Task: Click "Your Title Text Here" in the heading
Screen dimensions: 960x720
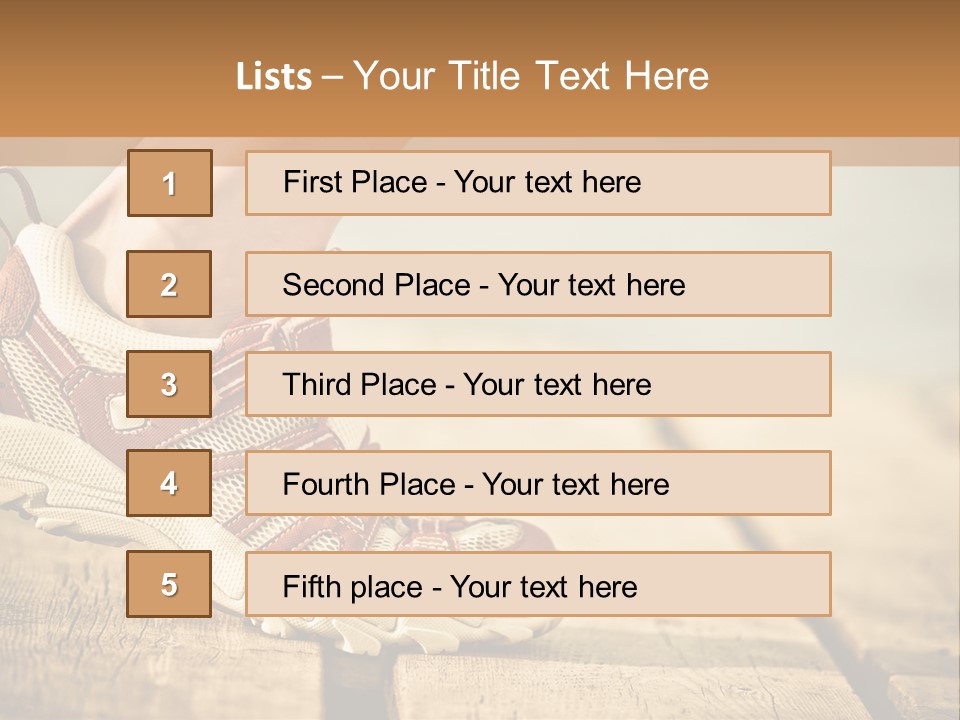Action: click(x=530, y=76)
